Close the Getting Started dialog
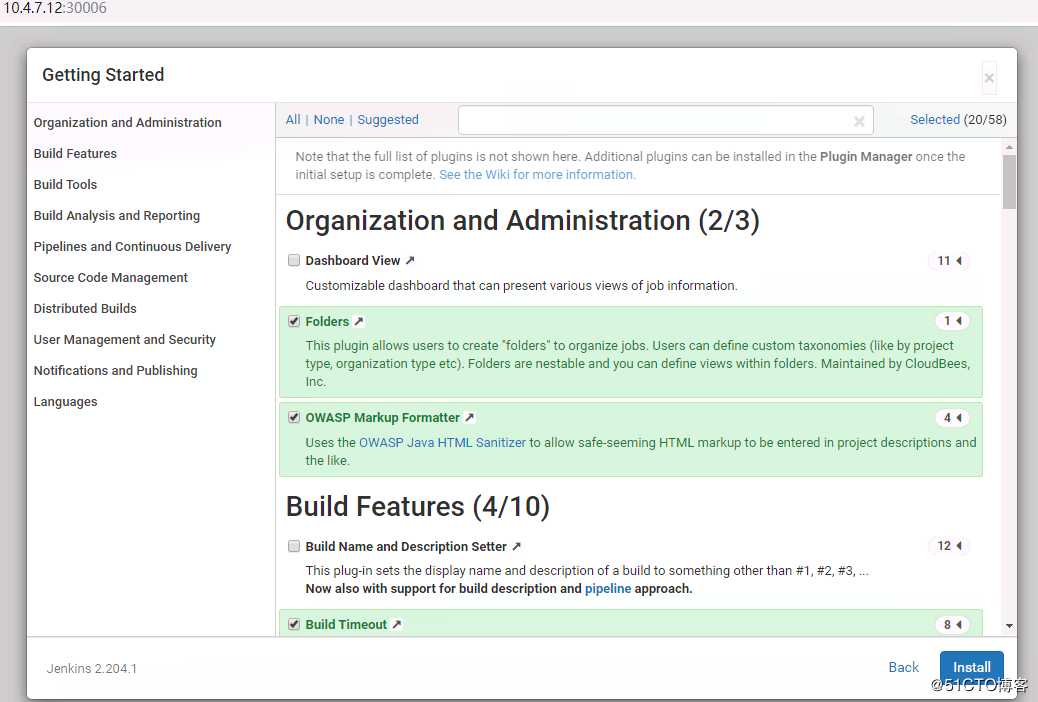 989,78
